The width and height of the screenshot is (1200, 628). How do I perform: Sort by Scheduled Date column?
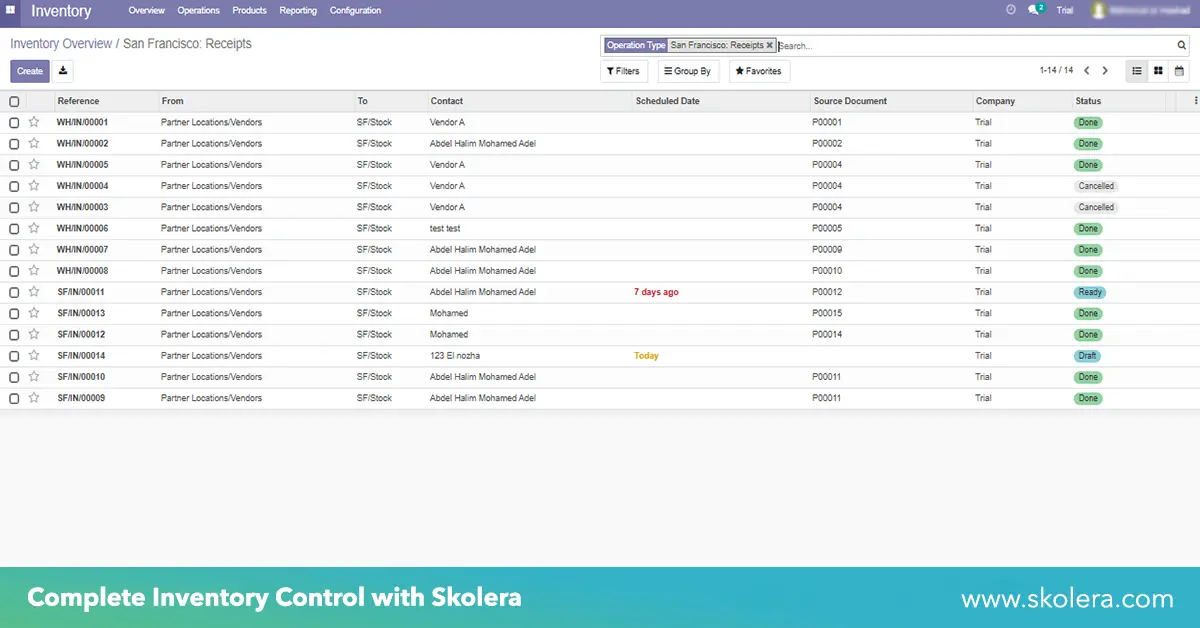coord(667,101)
